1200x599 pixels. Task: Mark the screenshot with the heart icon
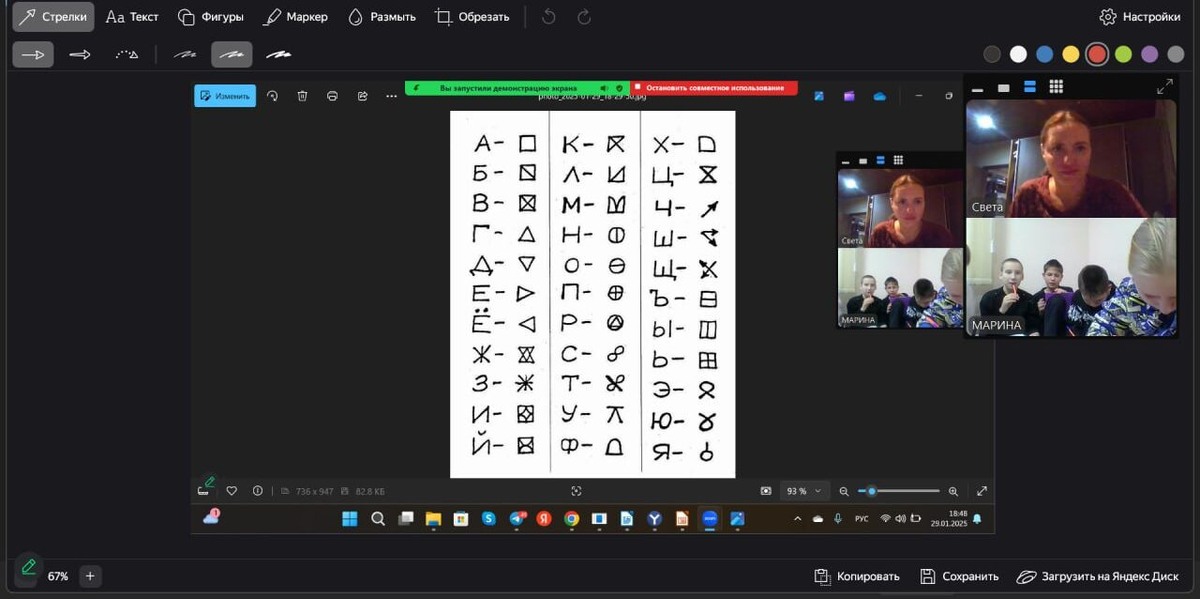231,490
